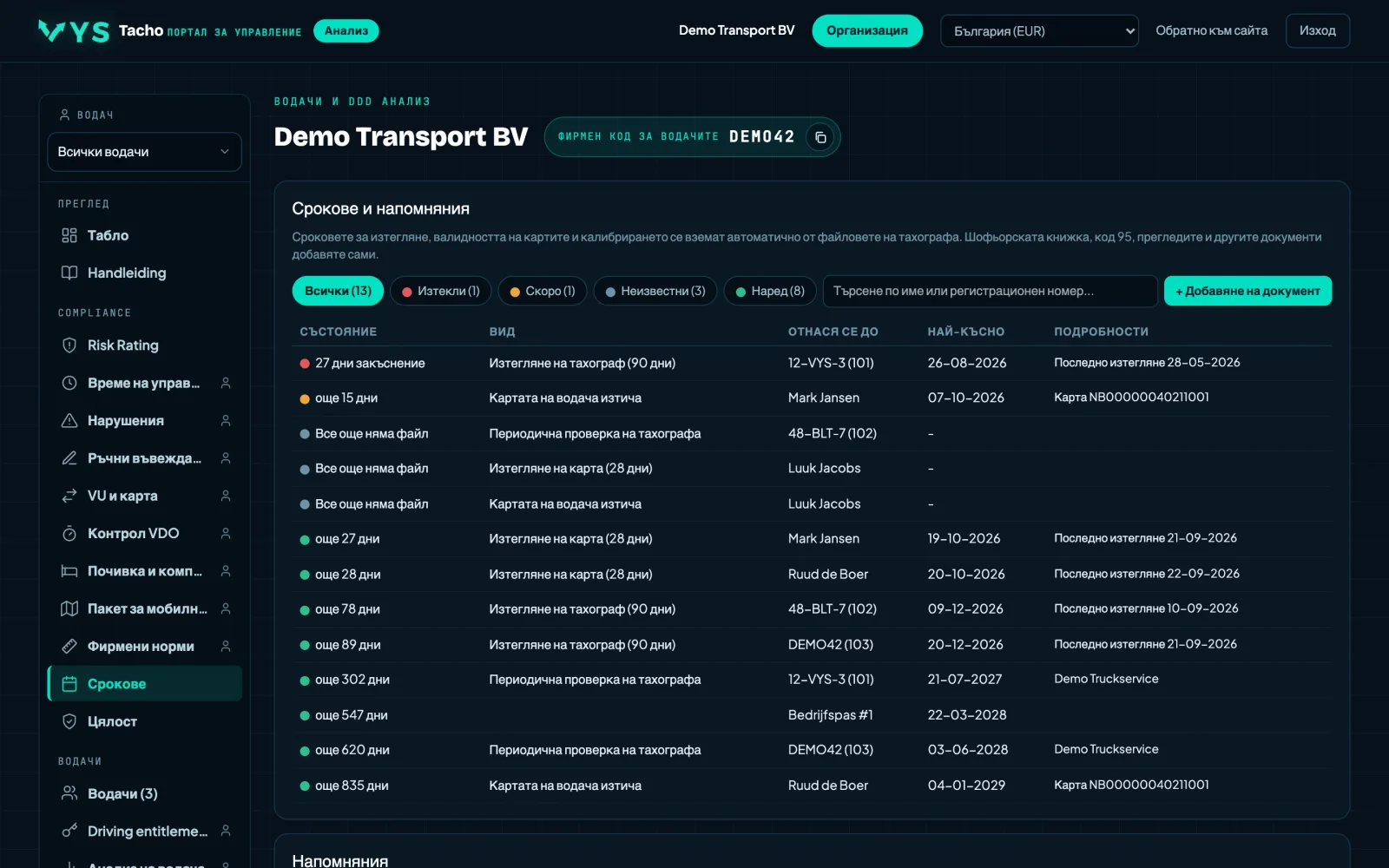Filter by Изтекли (1) tab
This screenshot has height=868, width=1389.
tap(441, 291)
